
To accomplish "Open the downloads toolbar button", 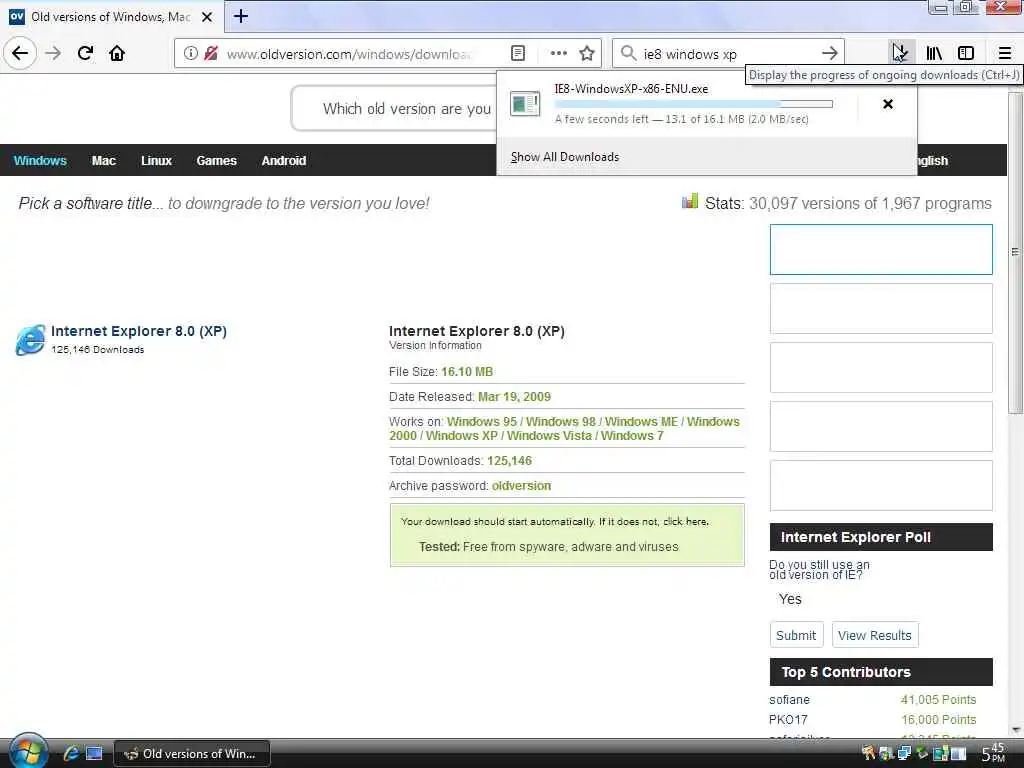I will pyautogui.click(x=900, y=53).
